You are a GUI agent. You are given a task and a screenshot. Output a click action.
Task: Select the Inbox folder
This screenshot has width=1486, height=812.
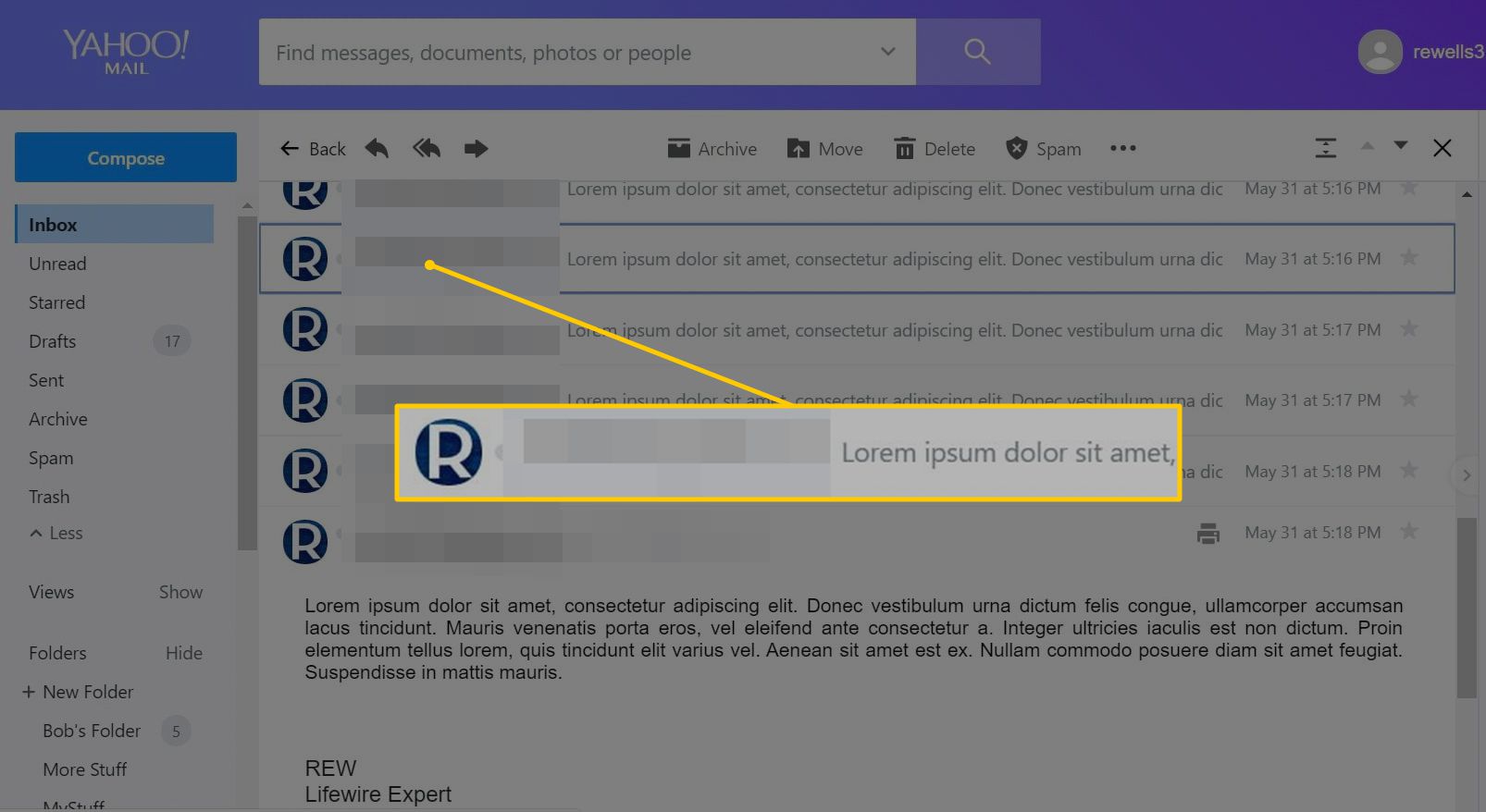pos(115,225)
